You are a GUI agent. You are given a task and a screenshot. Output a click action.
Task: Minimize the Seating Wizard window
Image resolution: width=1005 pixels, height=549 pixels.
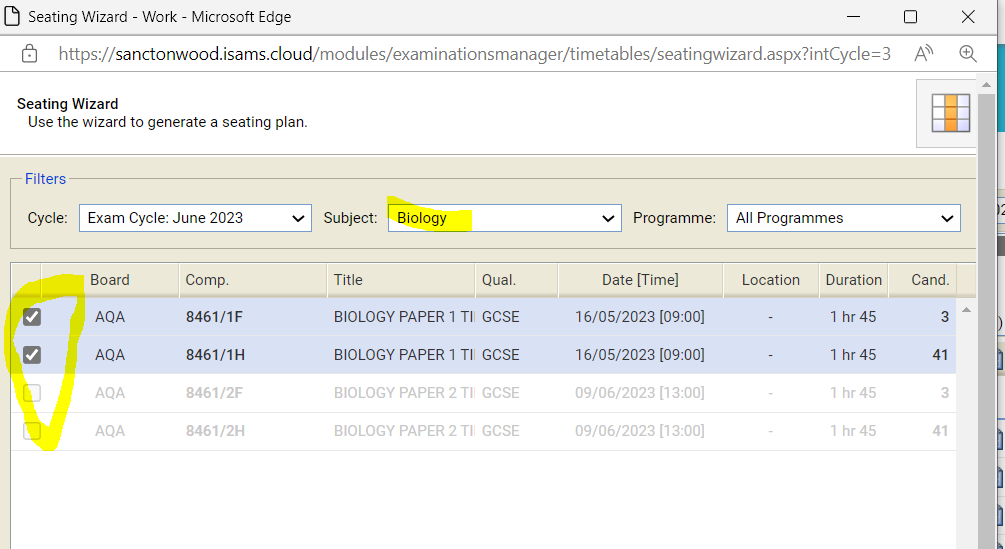click(x=852, y=17)
